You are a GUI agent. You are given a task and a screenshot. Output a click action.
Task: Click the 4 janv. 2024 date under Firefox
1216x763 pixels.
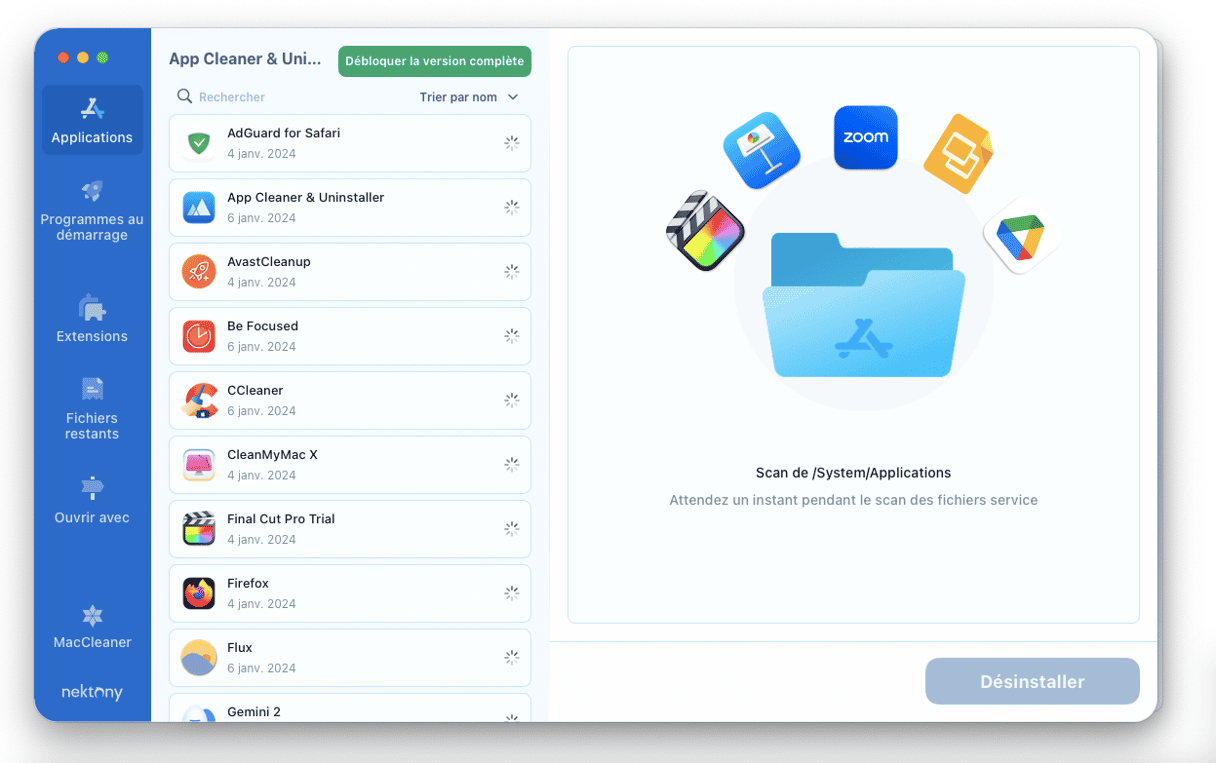(261, 604)
